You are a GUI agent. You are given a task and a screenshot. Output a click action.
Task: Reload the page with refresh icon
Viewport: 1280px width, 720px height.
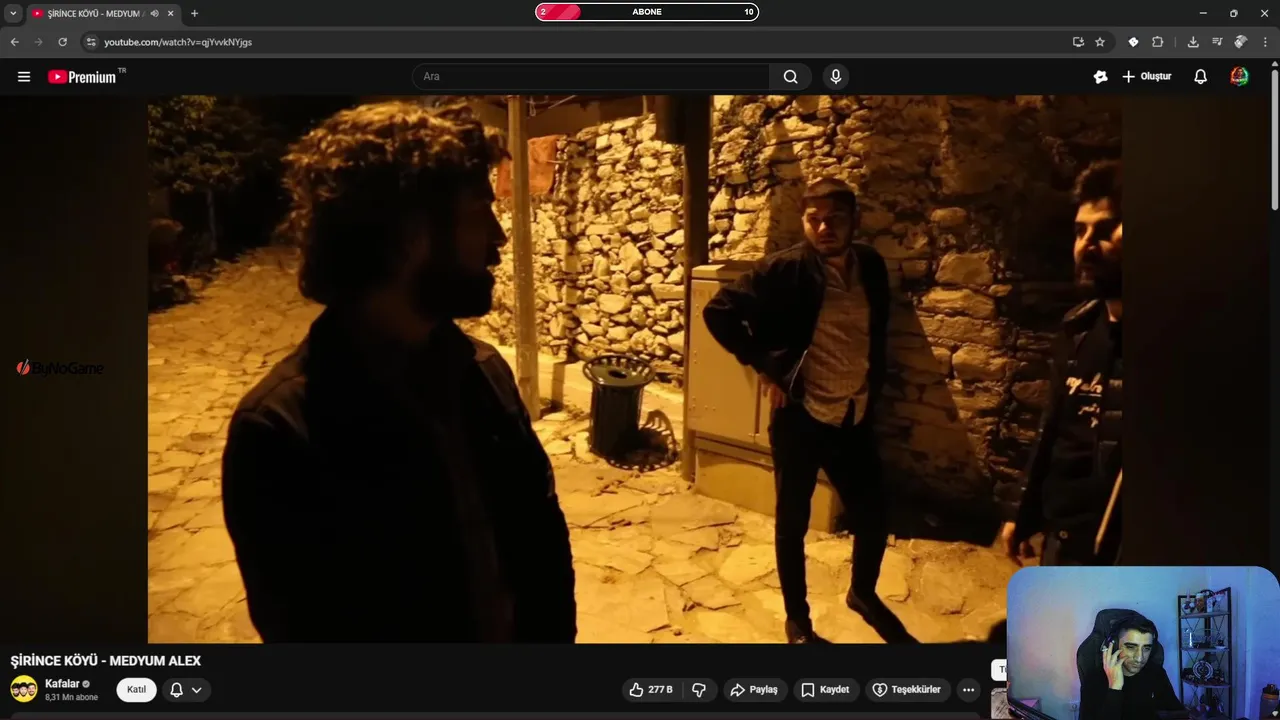pyautogui.click(x=63, y=42)
